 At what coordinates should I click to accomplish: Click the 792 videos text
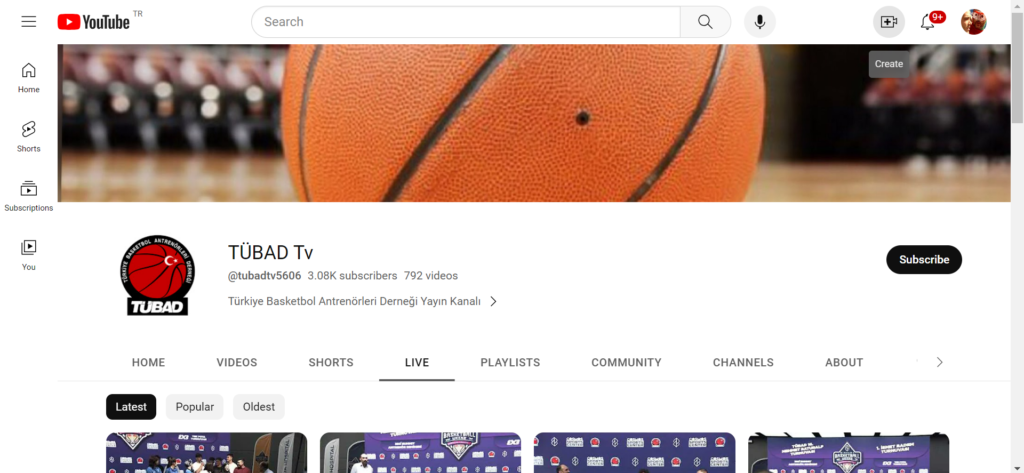[430, 276]
